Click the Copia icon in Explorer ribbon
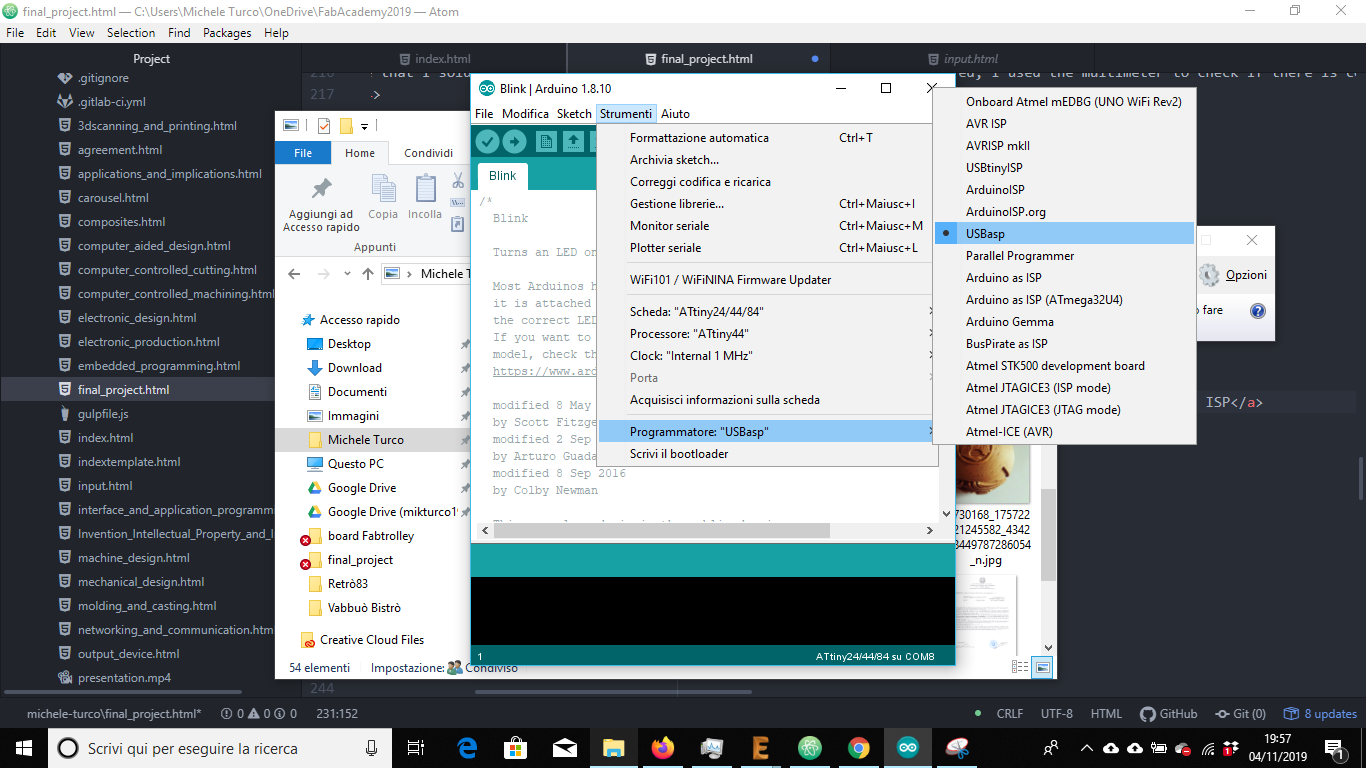 pos(383,189)
